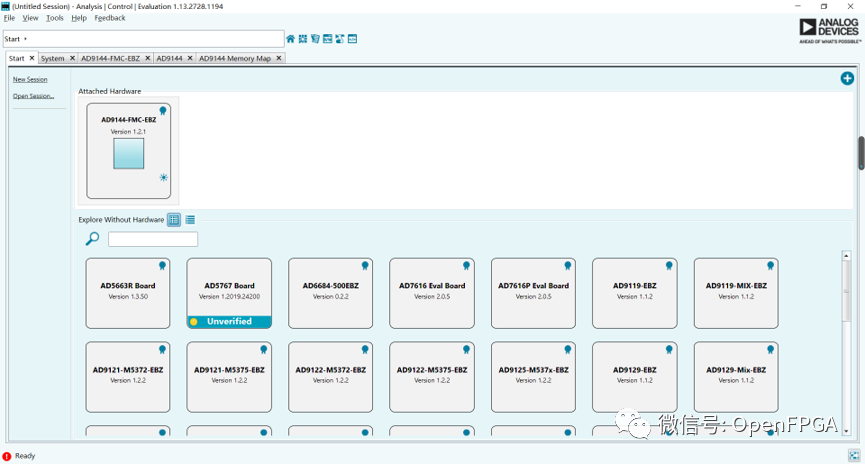Click the ribbon badge on AD7616 Eval Board
This screenshot has width=865, height=464.
(x=466, y=266)
